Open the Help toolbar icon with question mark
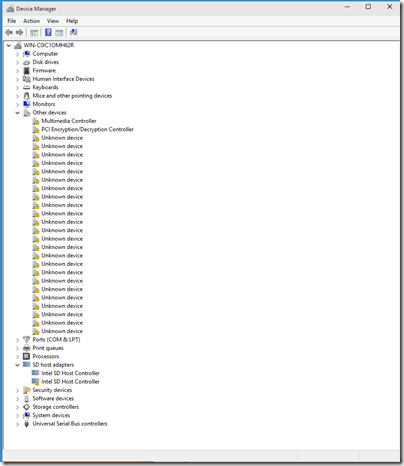This screenshot has height=466, width=404. click(48, 32)
